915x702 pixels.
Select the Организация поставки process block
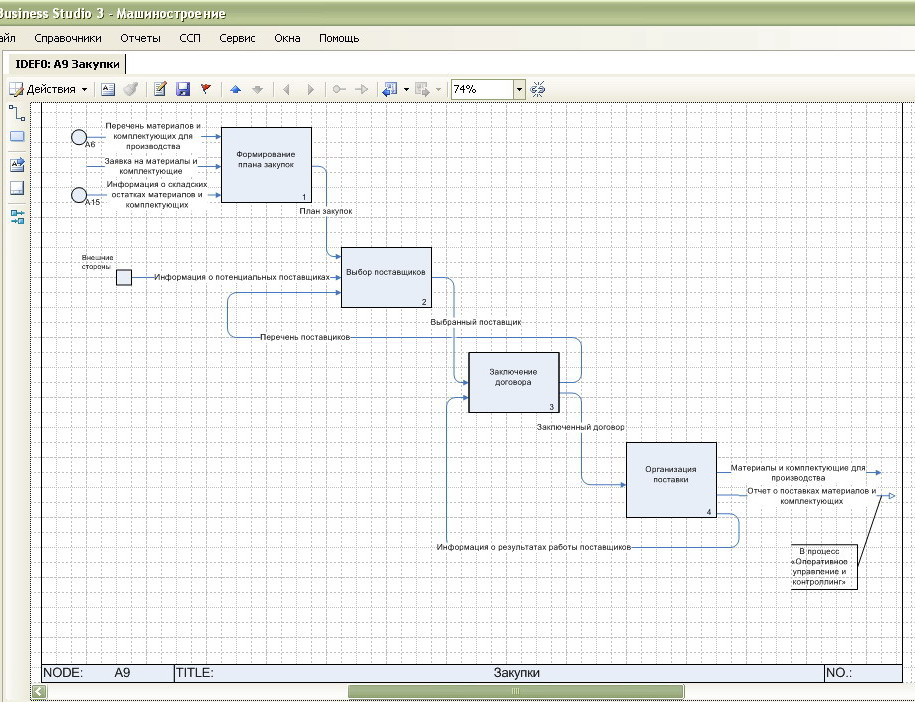pos(671,479)
